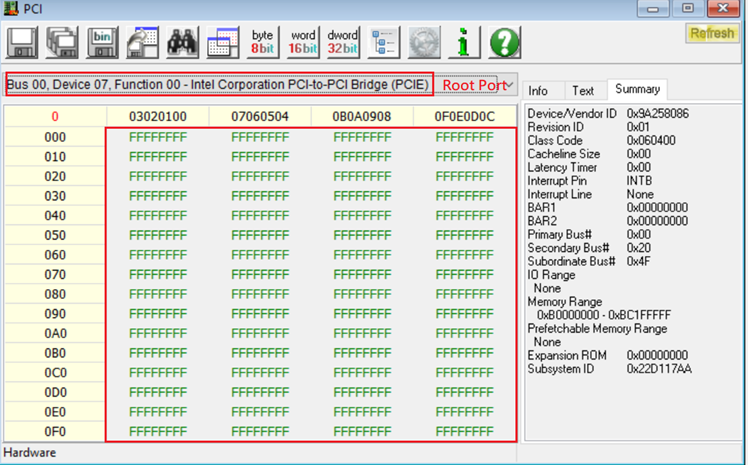The height and width of the screenshot is (465, 748).
Task: Click the column header 0B0A0908
Action: pyautogui.click(x=362, y=116)
